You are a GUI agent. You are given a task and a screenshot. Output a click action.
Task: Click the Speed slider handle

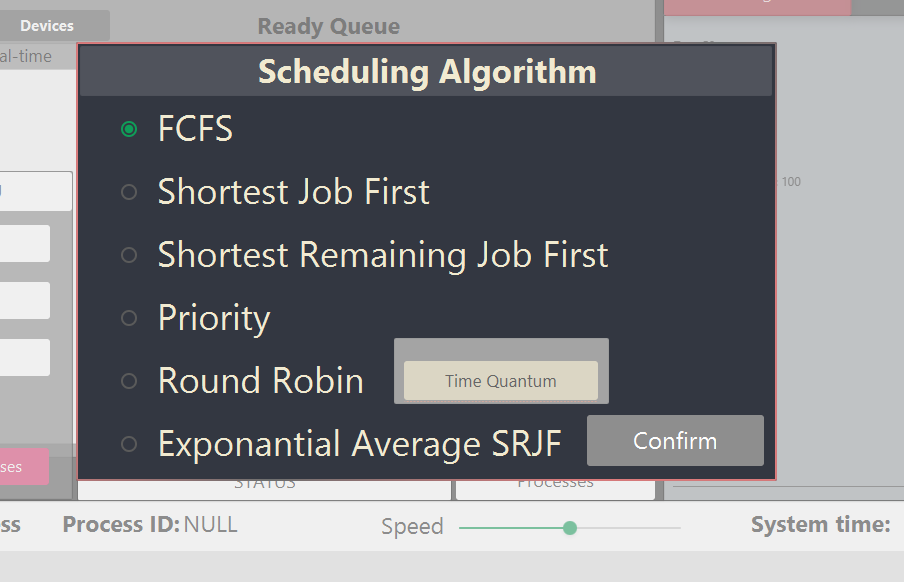click(x=570, y=528)
